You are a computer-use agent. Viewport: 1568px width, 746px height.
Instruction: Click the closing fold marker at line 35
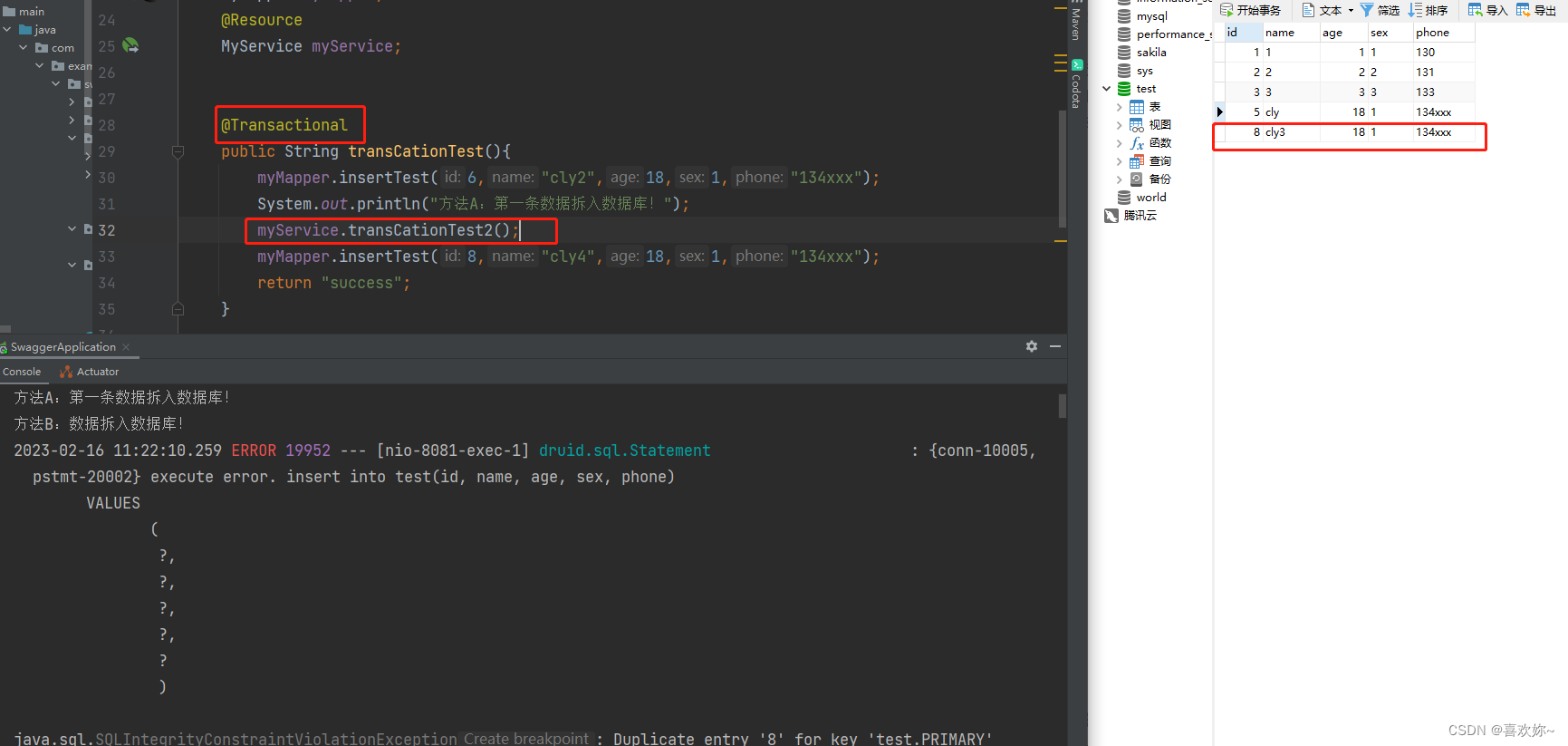point(178,309)
